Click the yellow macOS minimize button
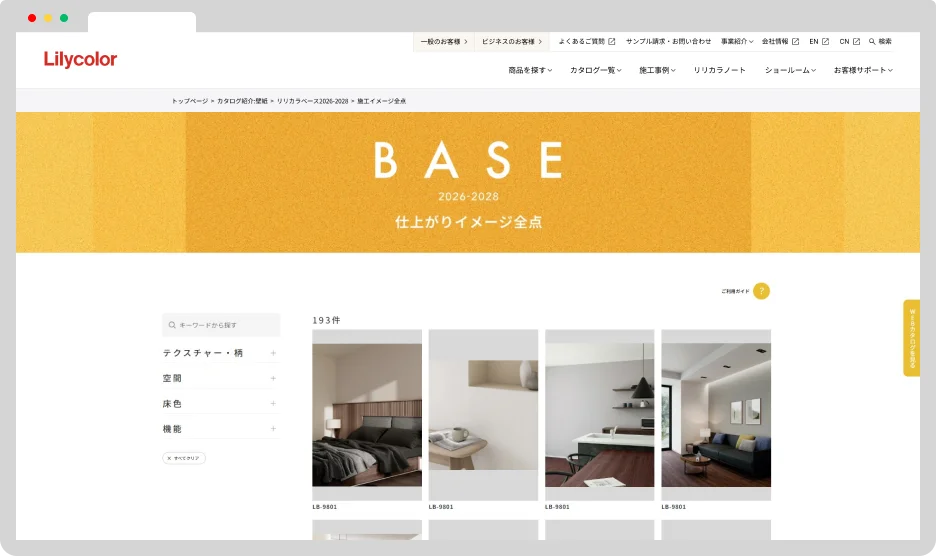Viewport: 936px width, 556px height. coord(48,18)
